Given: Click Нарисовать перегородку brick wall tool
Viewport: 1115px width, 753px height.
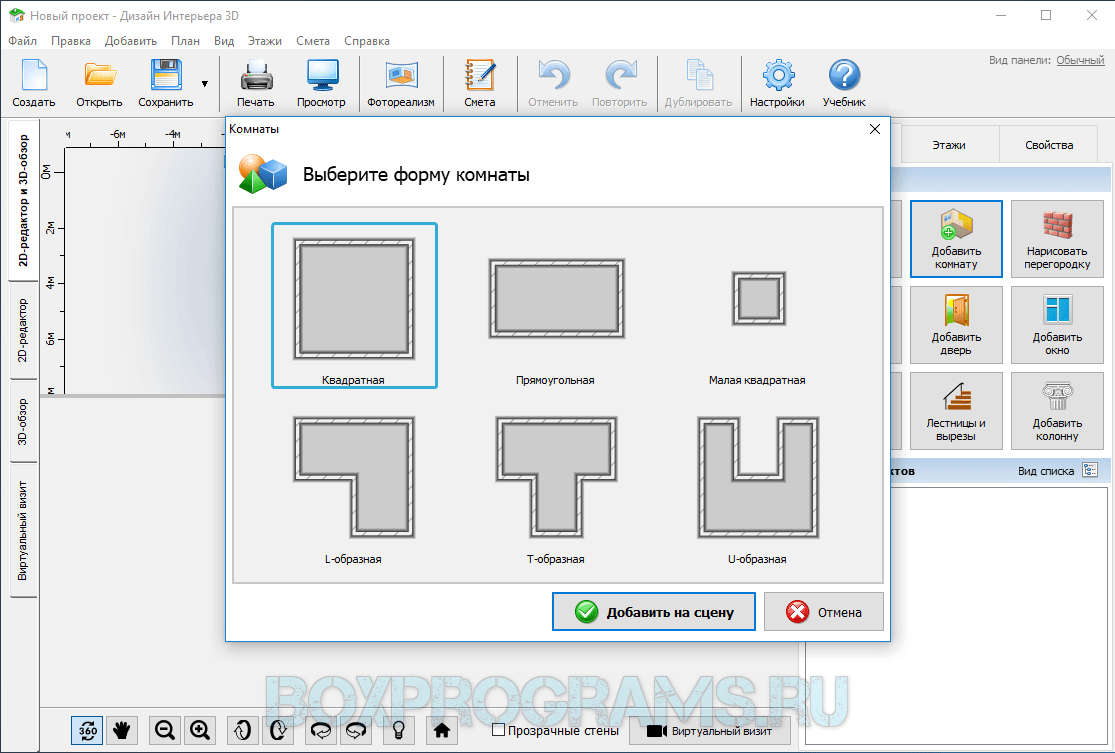Looking at the screenshot, I should click(1057, 239).
